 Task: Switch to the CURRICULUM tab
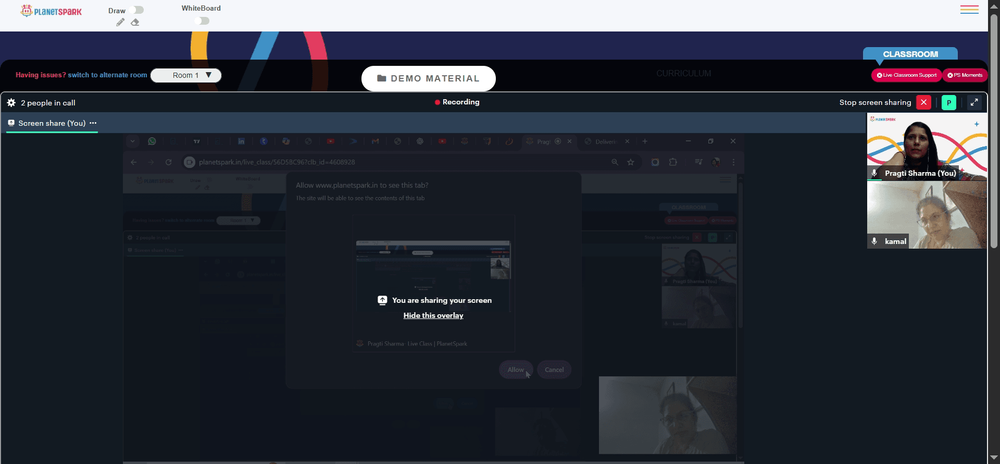point(684,73)
